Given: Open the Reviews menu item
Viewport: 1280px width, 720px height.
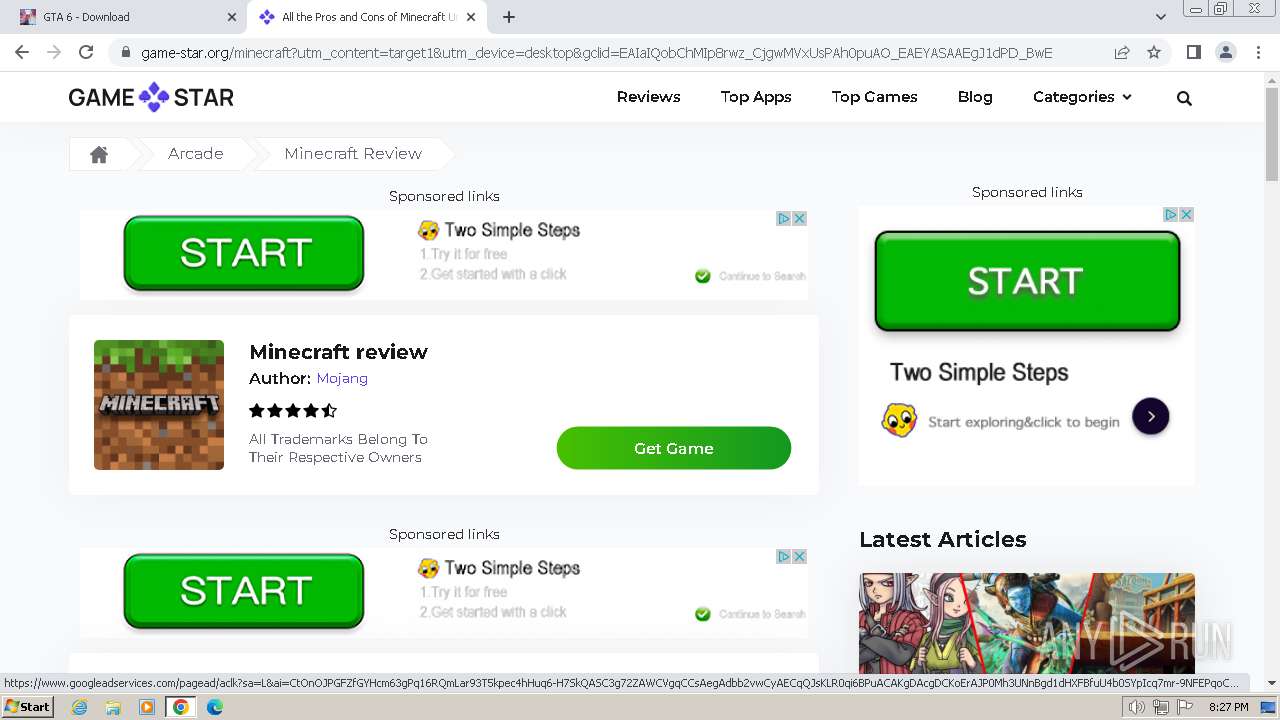Looking at the screenshot, I should coord(648,97).
